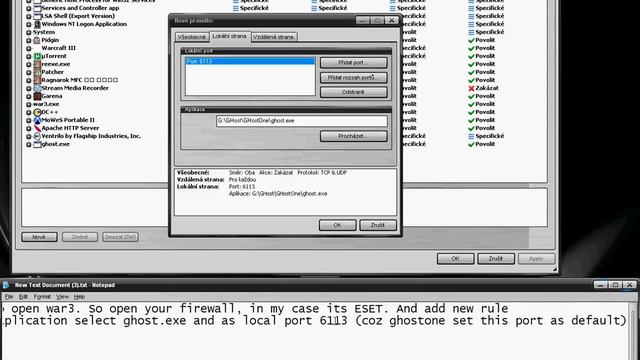The width and height of the screenshot is (640, 360).
Task: Click the Odstranit button
Action: pyautogui.click(x=353, y=92)
